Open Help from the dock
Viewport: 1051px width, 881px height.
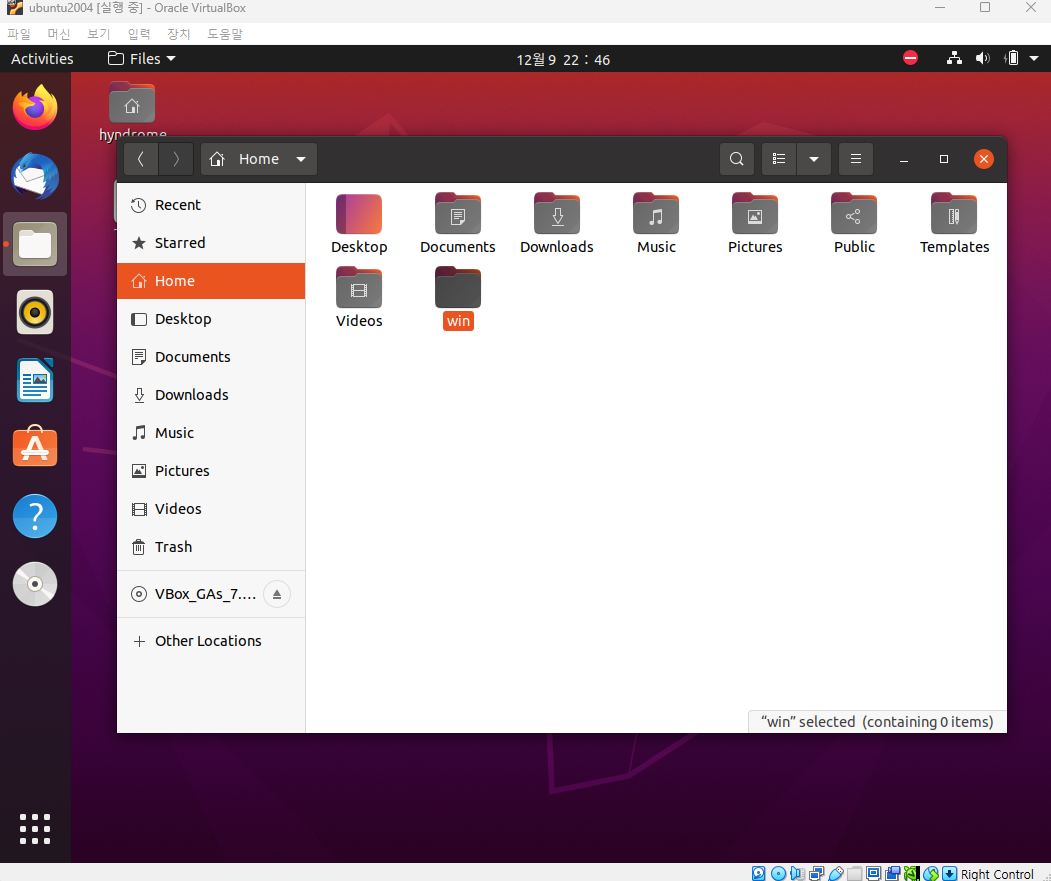(35, 516)
